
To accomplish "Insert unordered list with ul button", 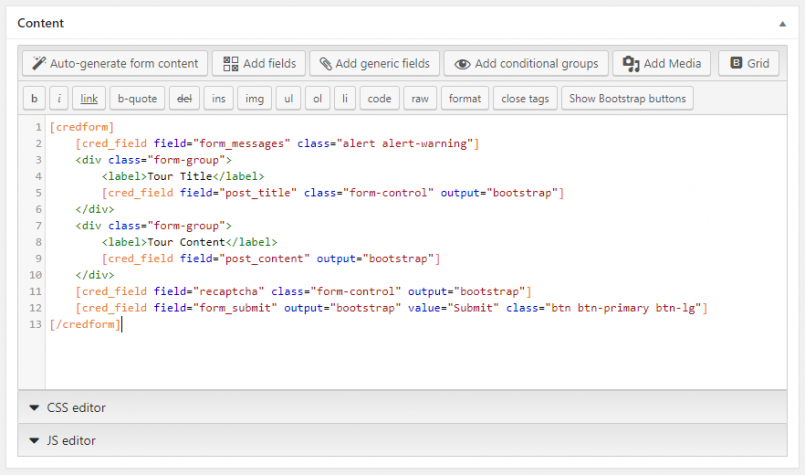I will coord(289,98).
